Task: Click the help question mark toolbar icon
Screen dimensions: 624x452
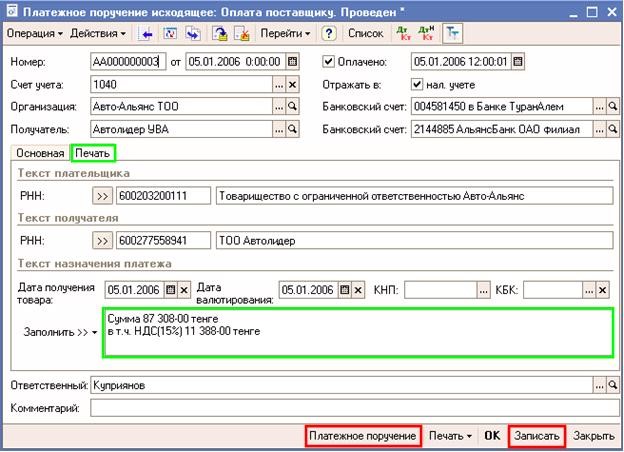Action: click(328, 33)
